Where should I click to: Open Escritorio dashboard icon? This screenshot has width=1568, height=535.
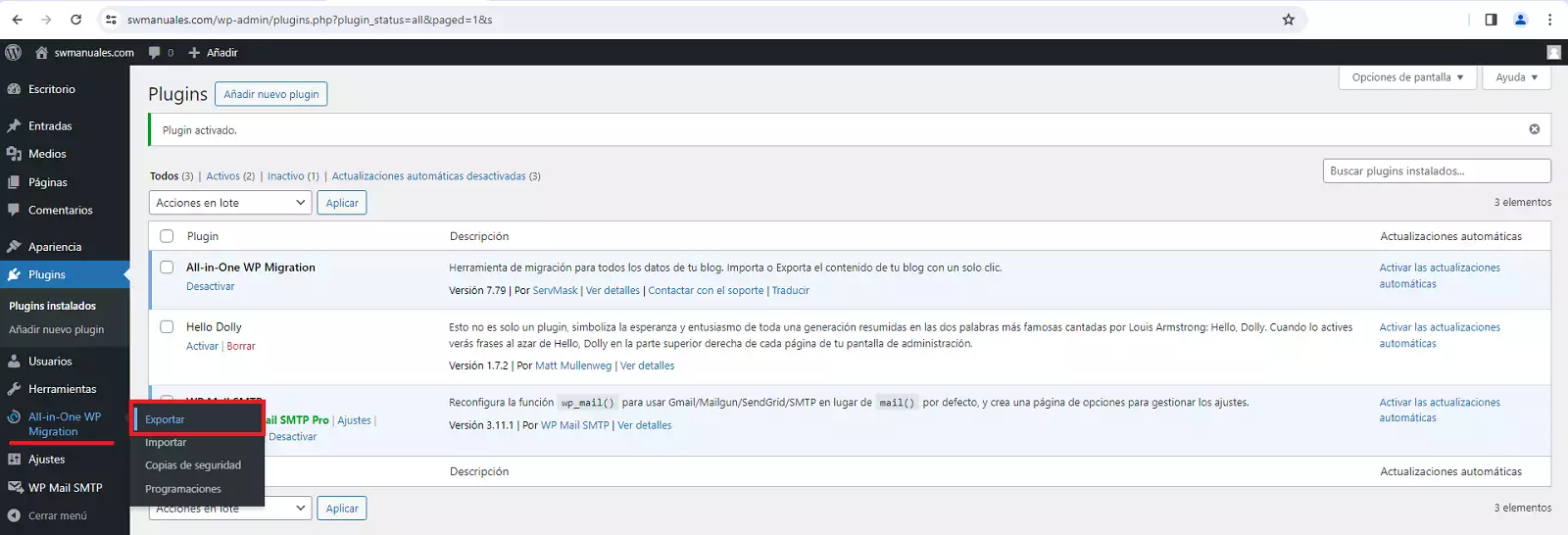[x=14, y=89]
